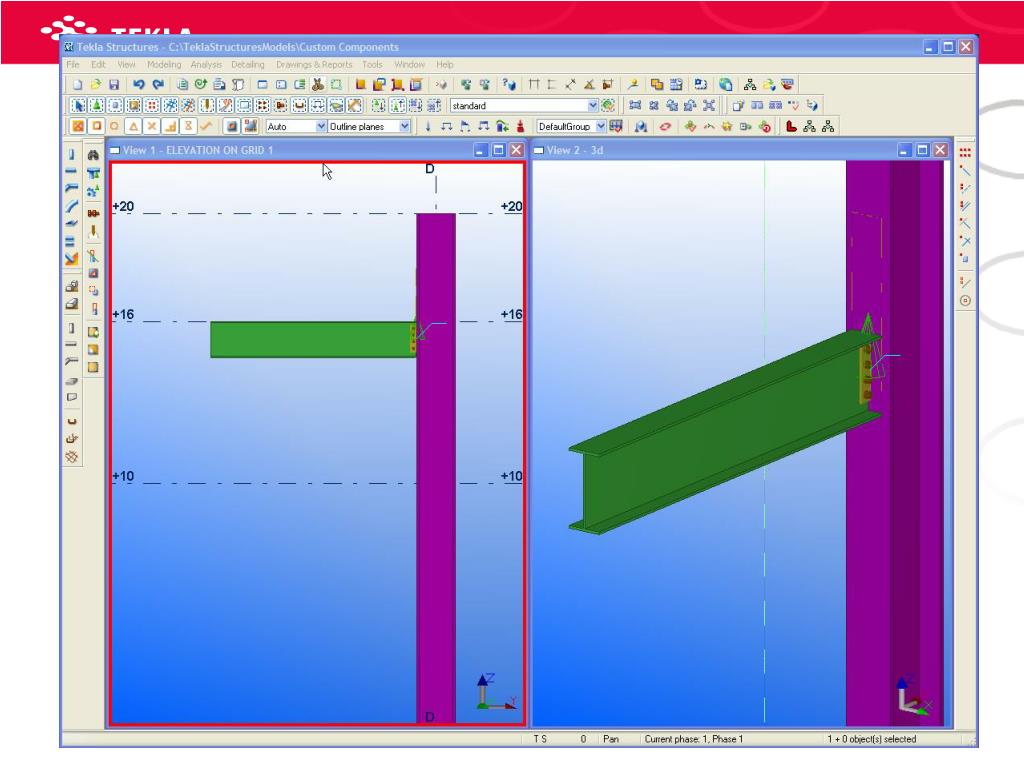Click 'Current phase: 1, Phase 1' in status bar
Image resolution: width=1024 pixels, height=768 pixels.
(x=694, y=739)
